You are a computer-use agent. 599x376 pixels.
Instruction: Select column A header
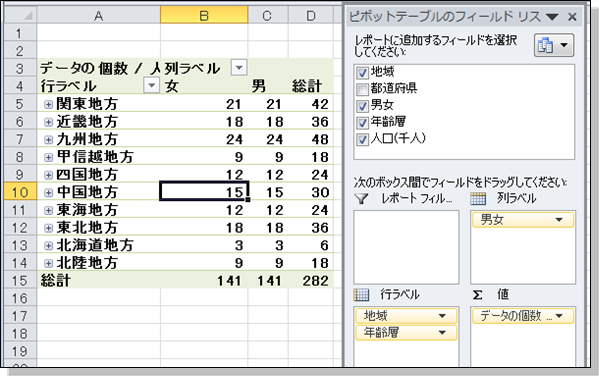coord(99,15)
